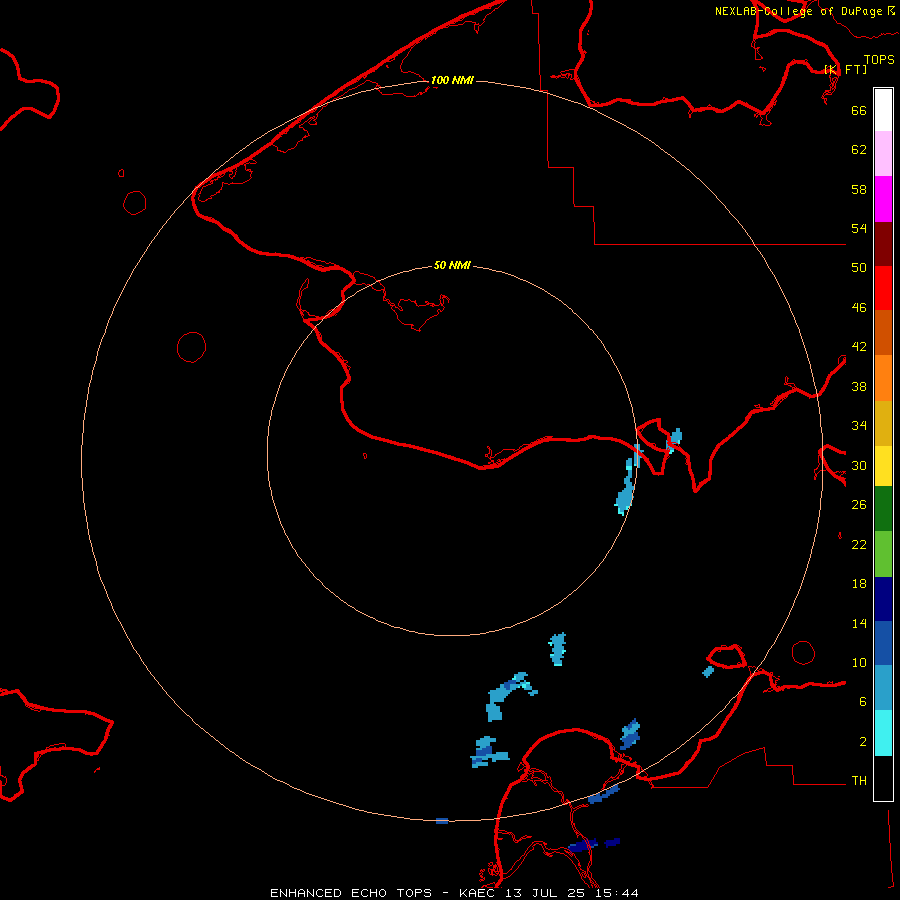Click the Enhanced Echo Tops KAEC caption
This screenshot has height=900, width=900.
pos(453,893)
